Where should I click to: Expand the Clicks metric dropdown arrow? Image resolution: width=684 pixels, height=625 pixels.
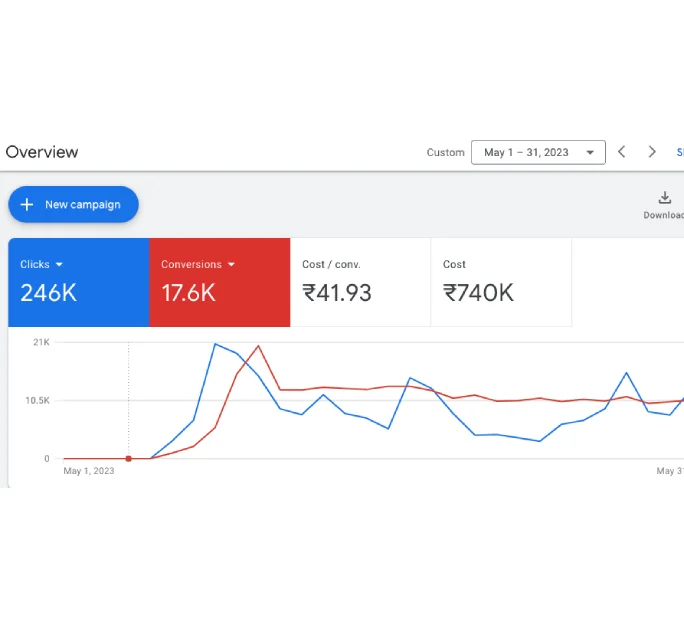pos(59,264)
